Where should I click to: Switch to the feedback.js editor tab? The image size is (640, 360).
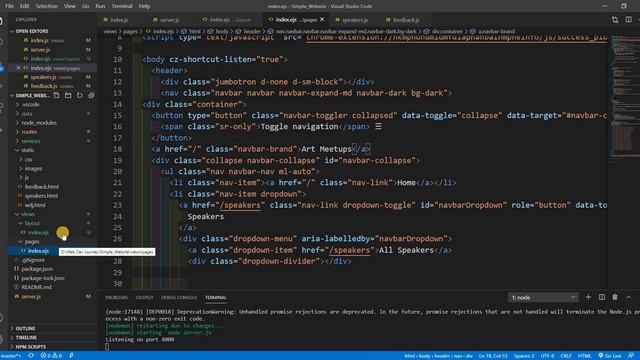click(406, 20)
